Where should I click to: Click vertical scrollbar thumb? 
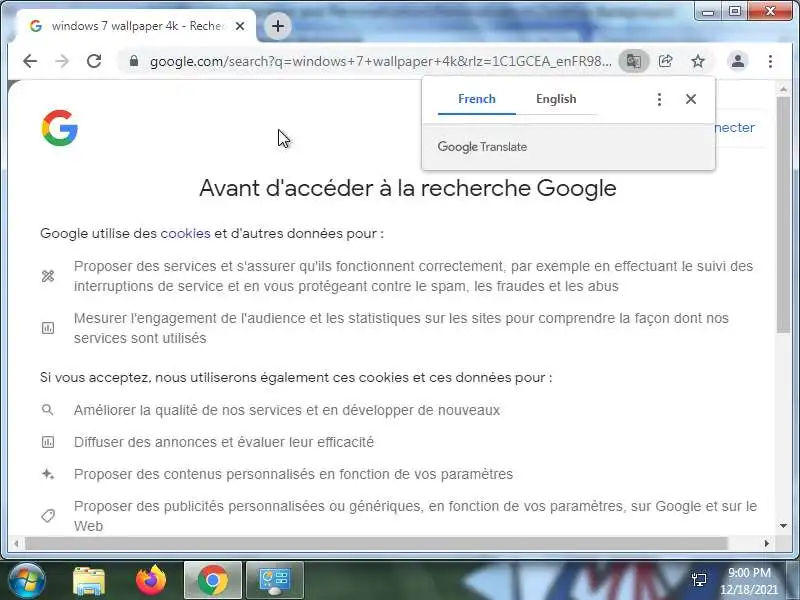tap(783, 214)
